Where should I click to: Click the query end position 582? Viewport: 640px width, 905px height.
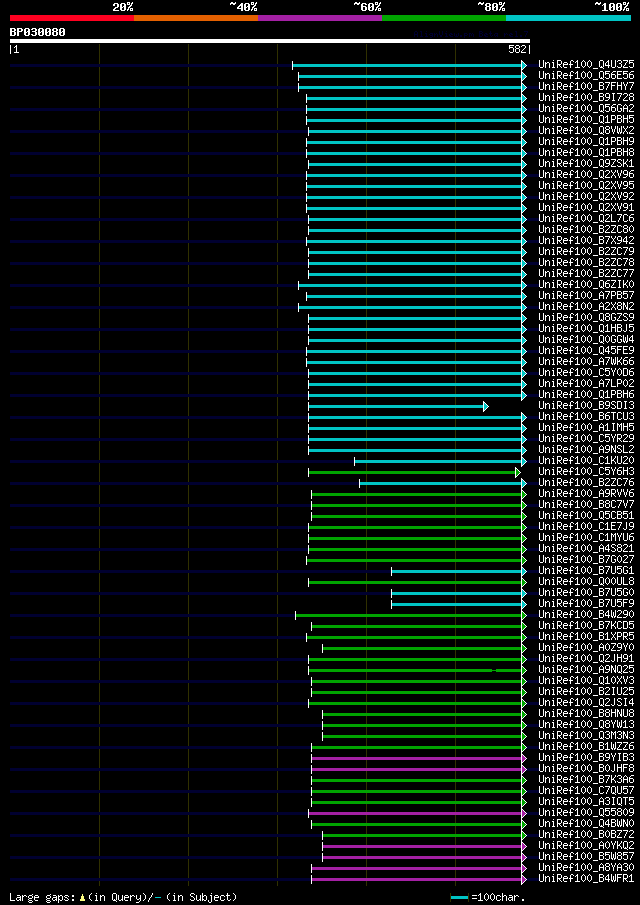click(519, 50)
